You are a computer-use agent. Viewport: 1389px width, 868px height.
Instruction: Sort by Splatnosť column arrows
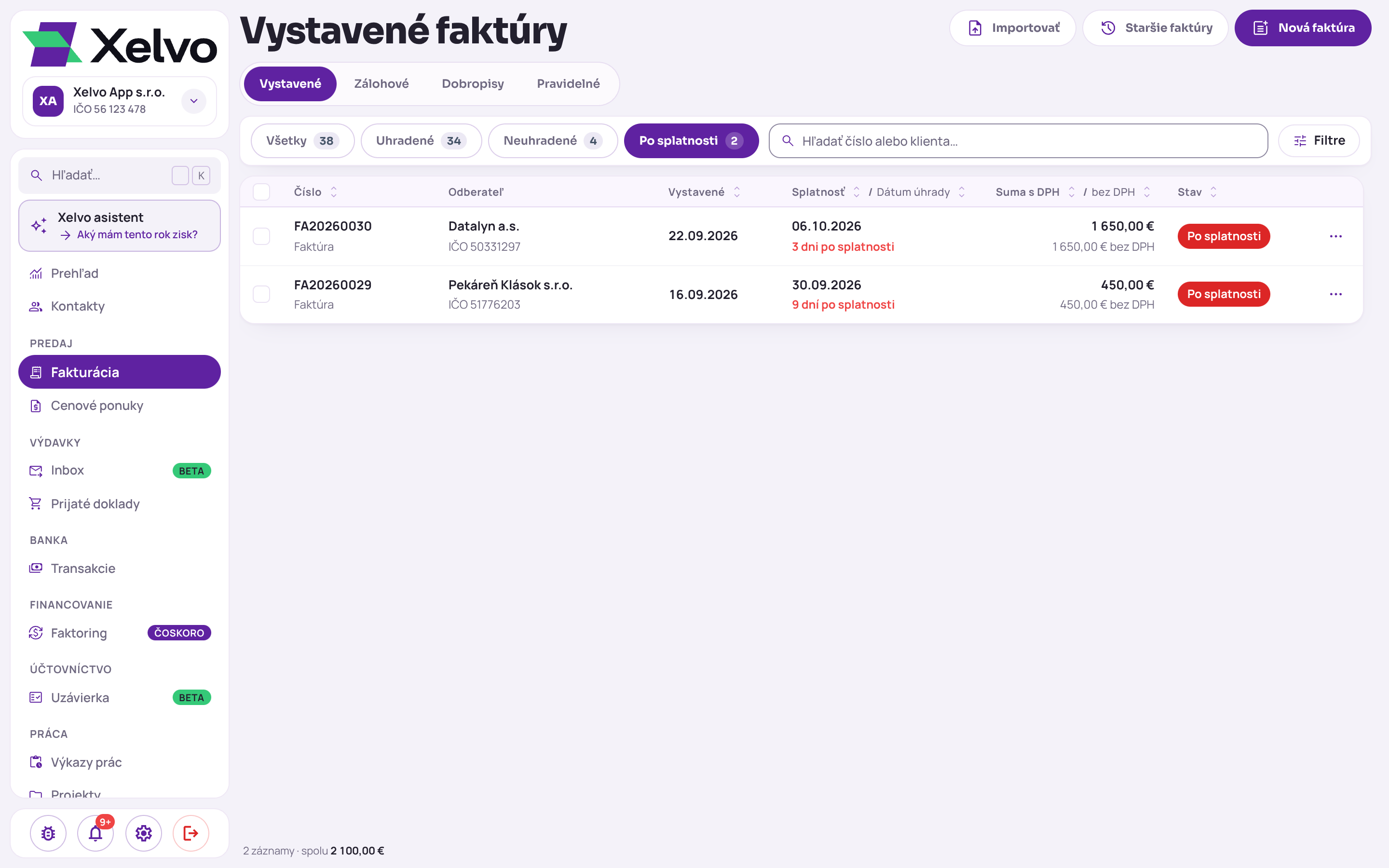tap(857, 192)
